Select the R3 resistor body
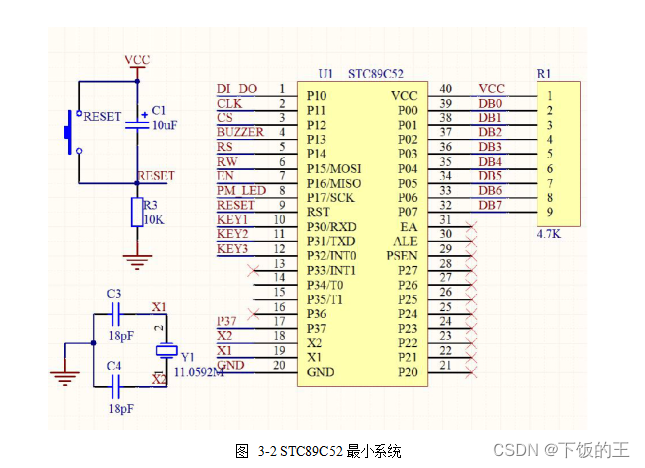This screenshot has width=645, height=468. (137, 212)
